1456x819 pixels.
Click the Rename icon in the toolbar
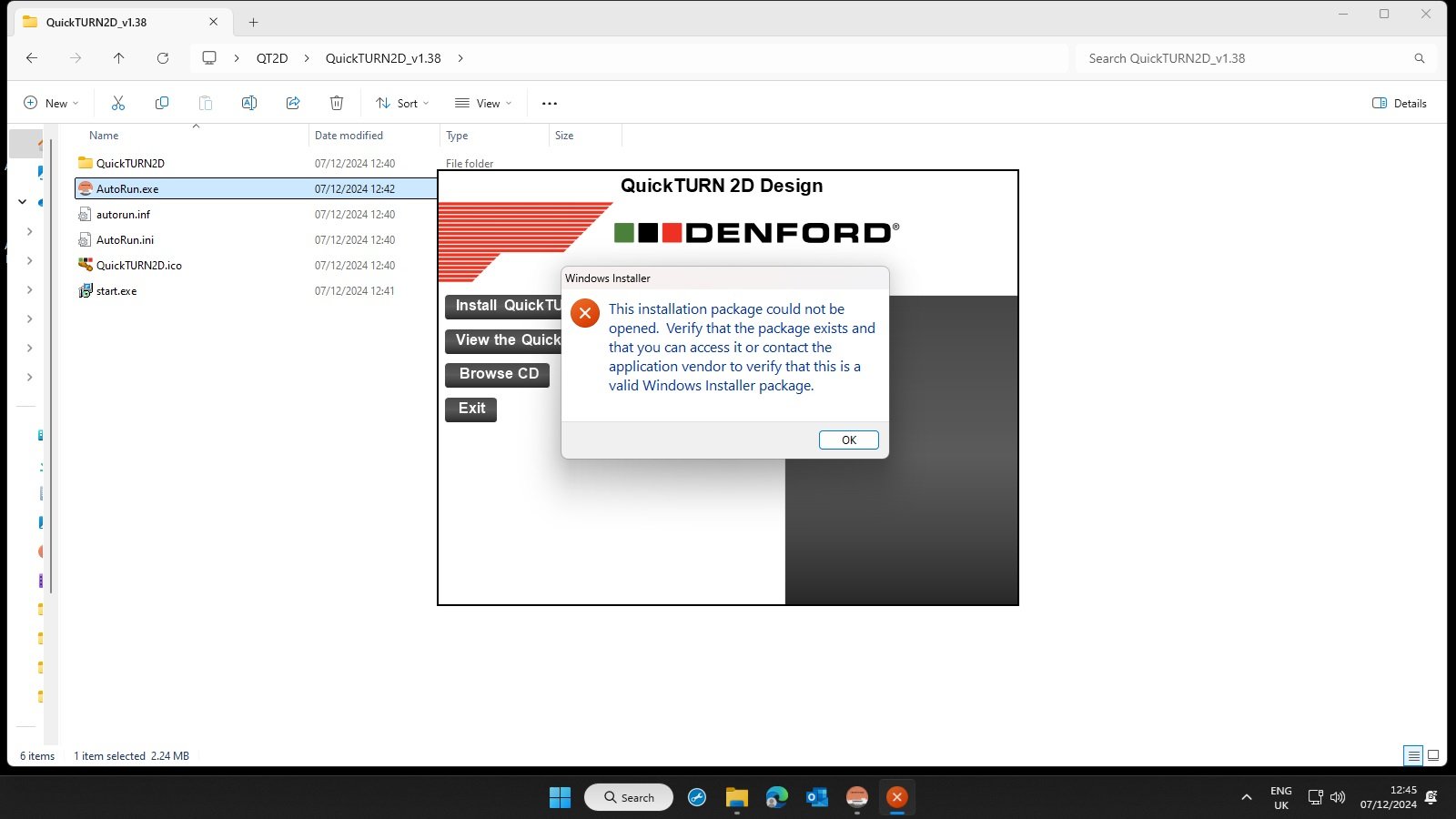(x=249, y=103)
